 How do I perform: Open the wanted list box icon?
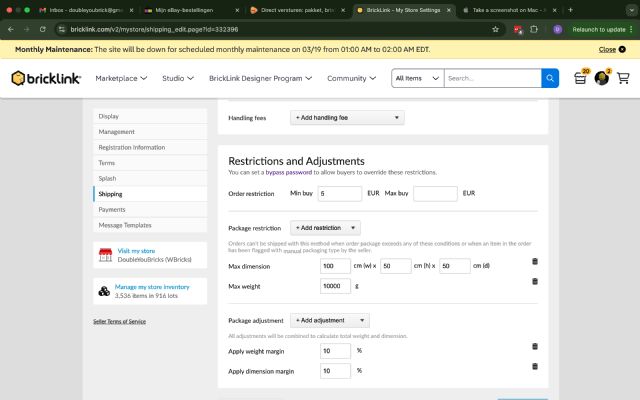(x=580, y=79)
